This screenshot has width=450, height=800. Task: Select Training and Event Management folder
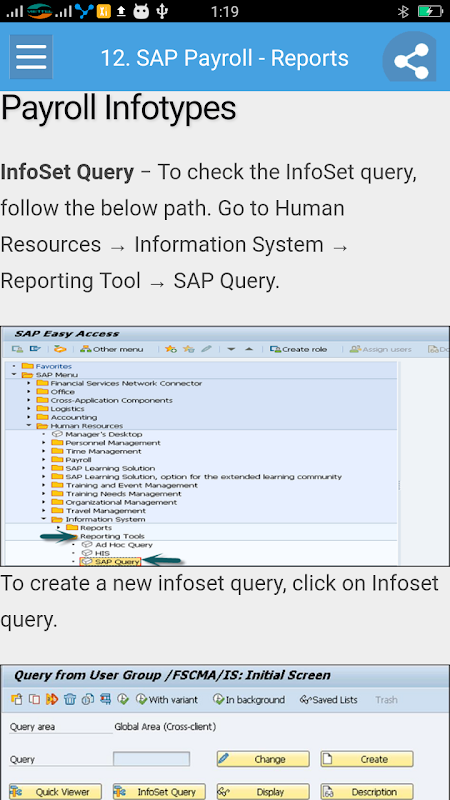pos(125,485)
